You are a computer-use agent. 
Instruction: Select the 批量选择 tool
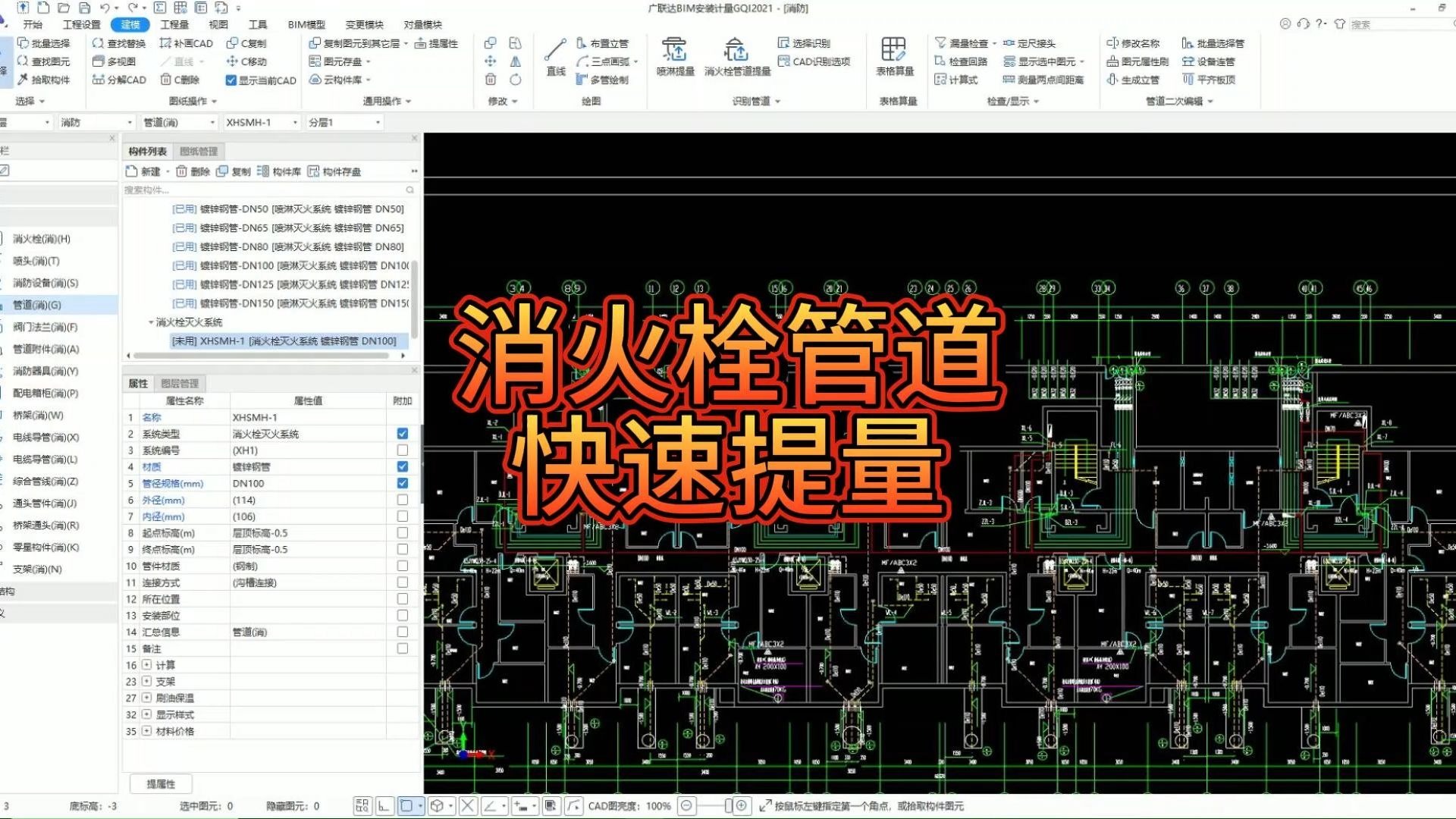(45, 43)
